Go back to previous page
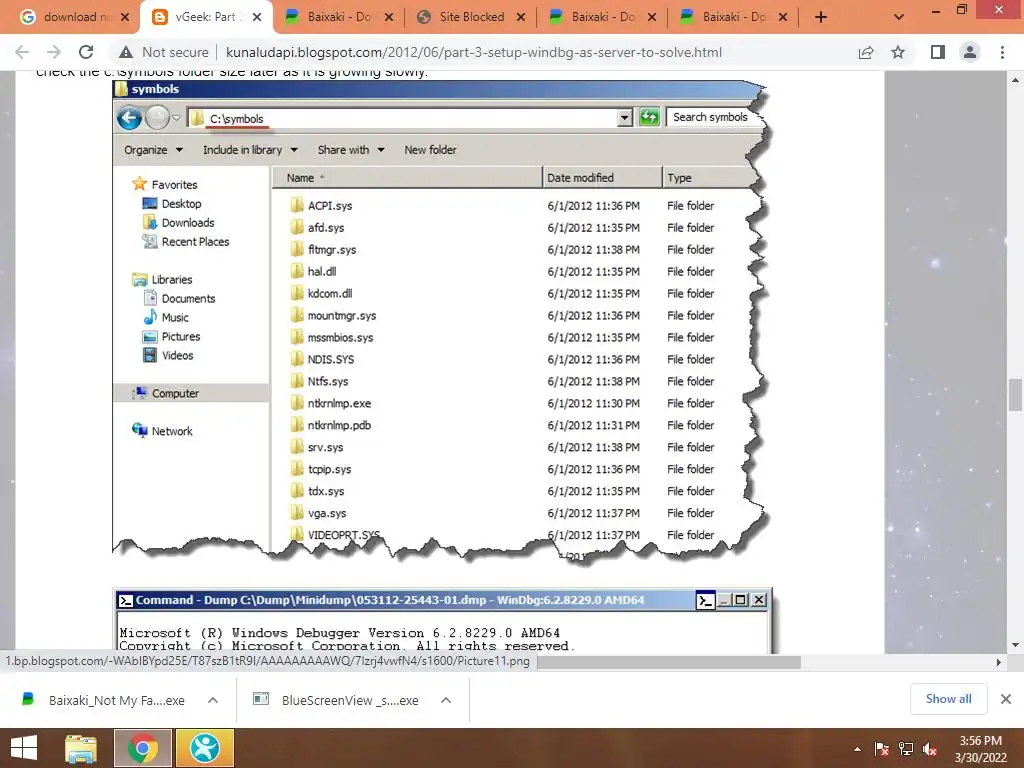The image size is (1024, 768). [22, 52]
